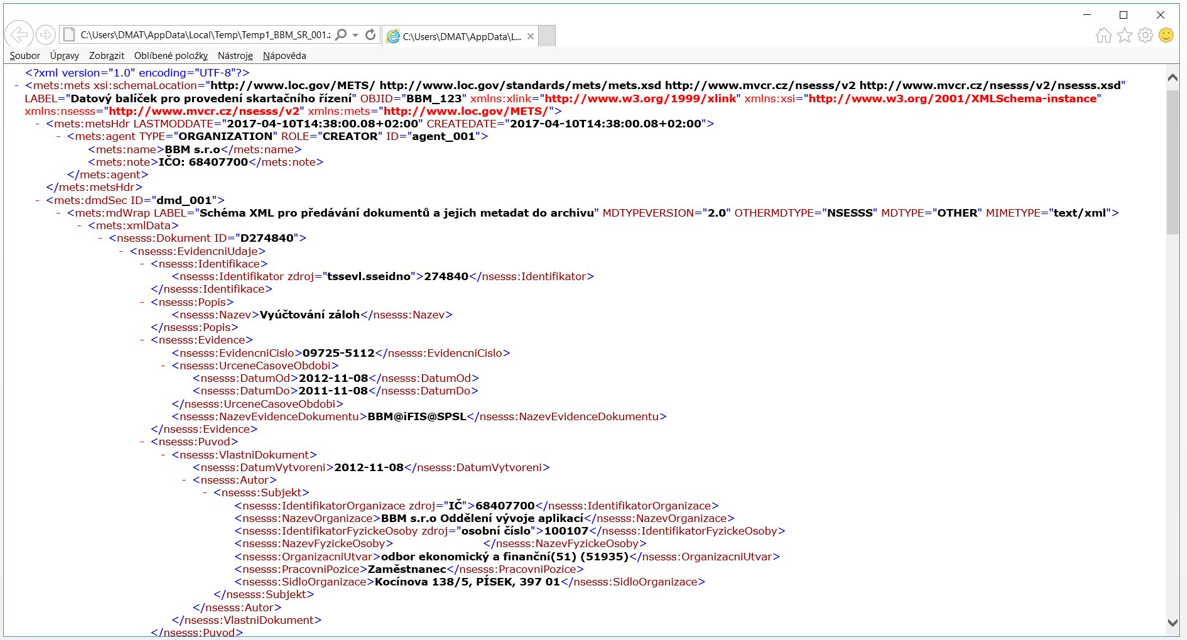Collapse the nsesss:Dokument ID node

pyautogui.click(x=102, y=238)
